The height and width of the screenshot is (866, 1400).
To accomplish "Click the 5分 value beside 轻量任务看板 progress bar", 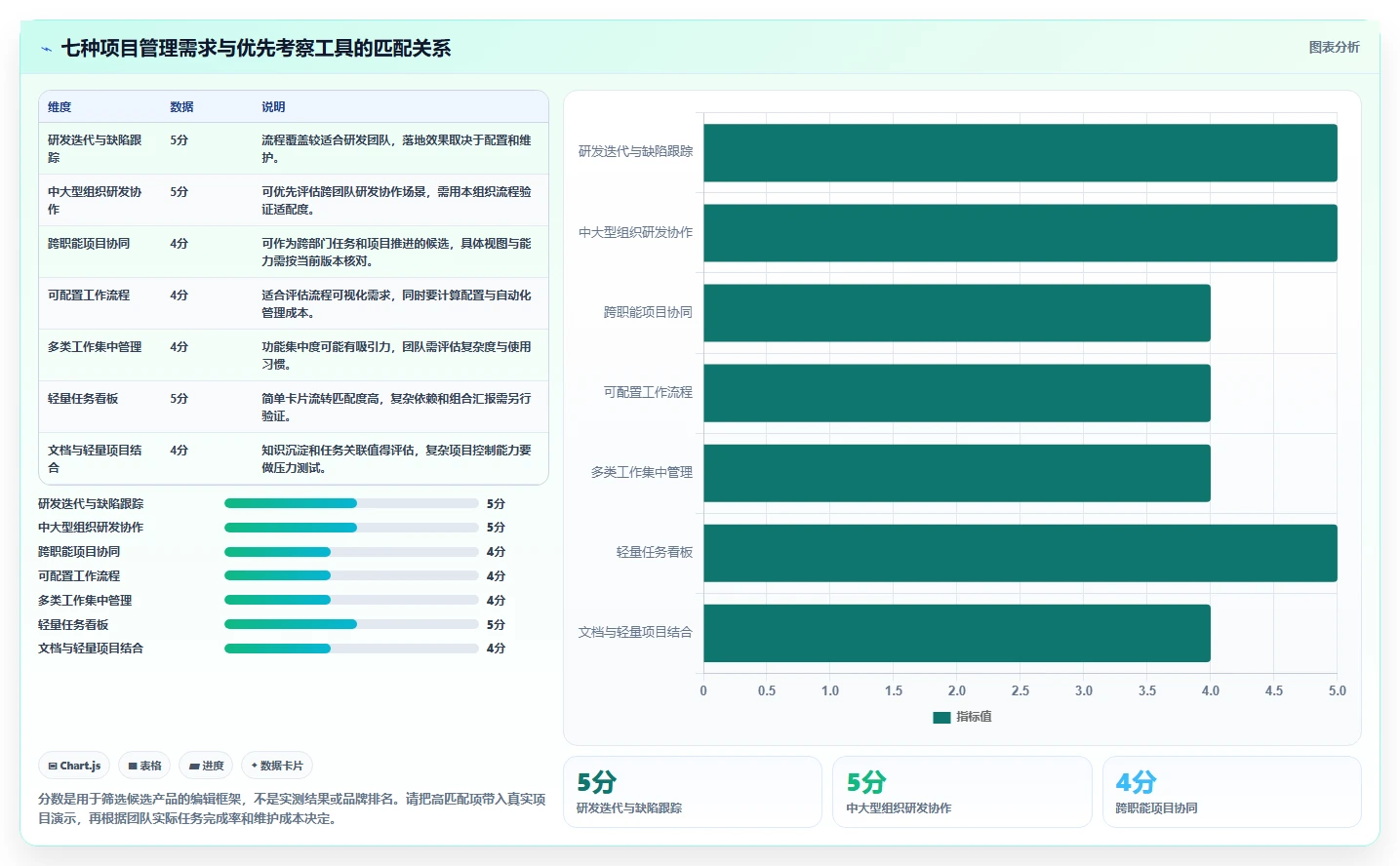I will point(496,625).
